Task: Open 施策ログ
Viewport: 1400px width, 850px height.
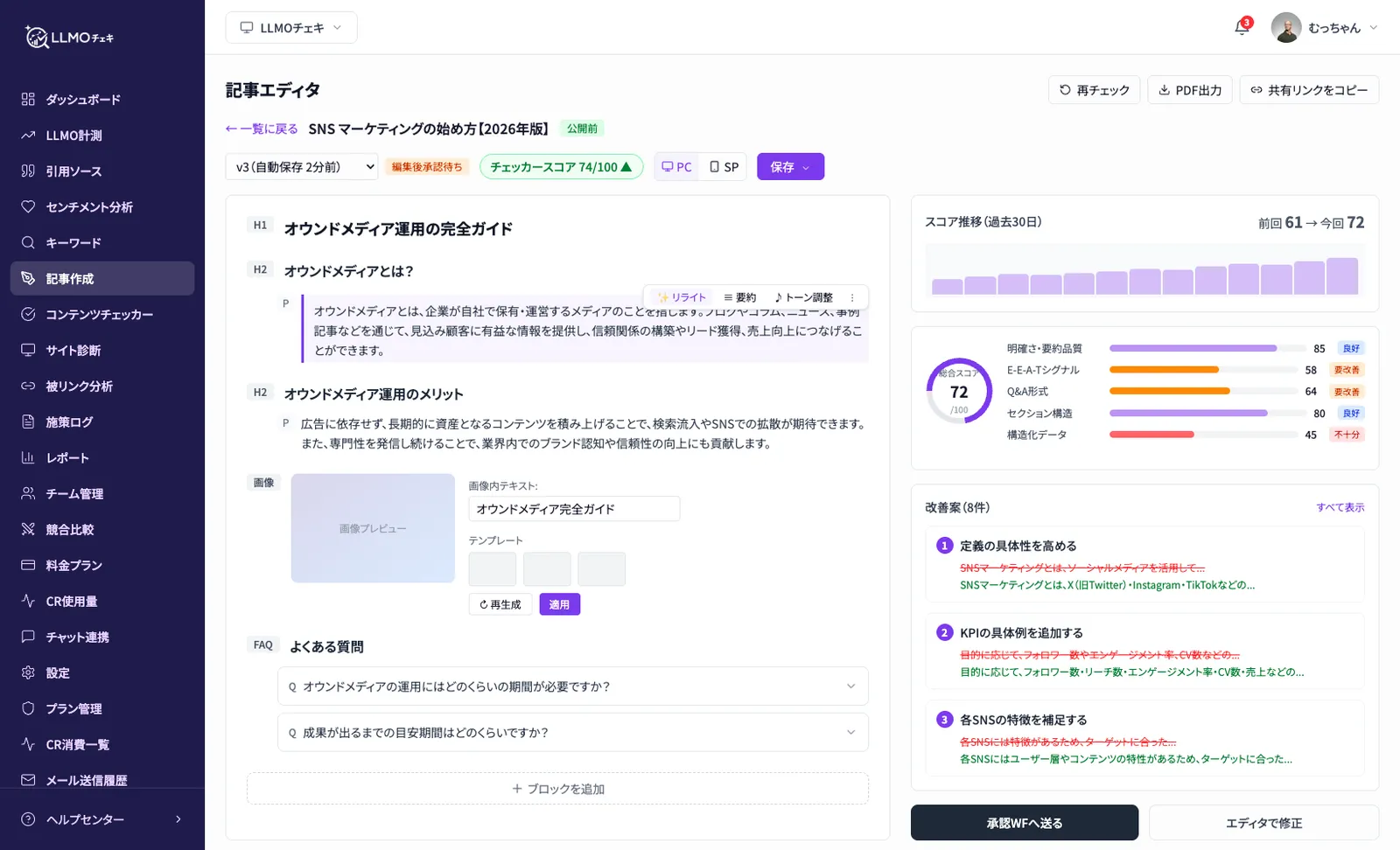Action: pos(102,422)
